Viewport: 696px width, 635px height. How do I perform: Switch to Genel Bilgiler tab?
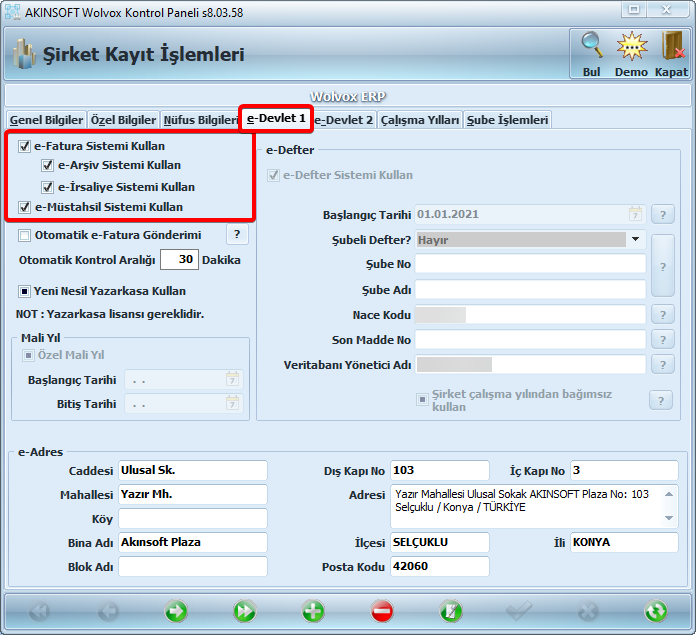[46, 120]
